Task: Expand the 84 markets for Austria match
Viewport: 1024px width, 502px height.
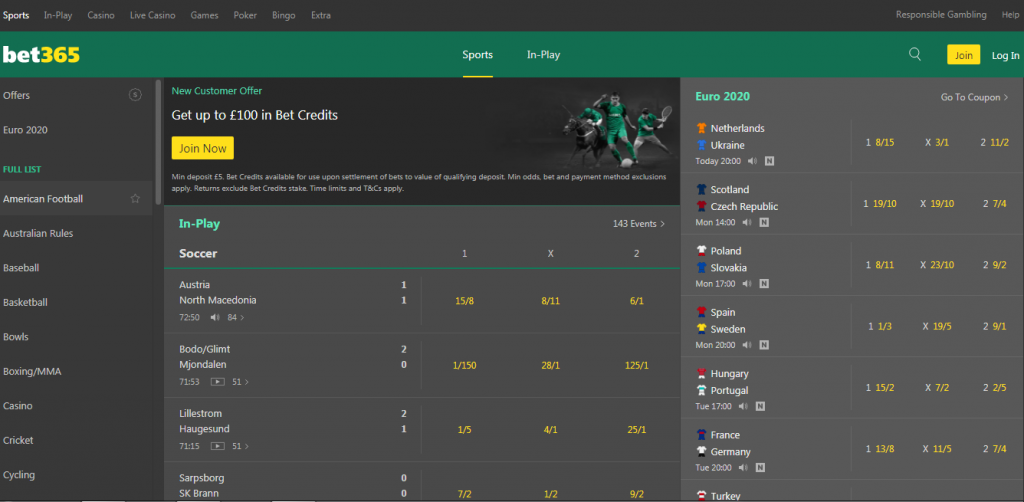Action: 236,318
